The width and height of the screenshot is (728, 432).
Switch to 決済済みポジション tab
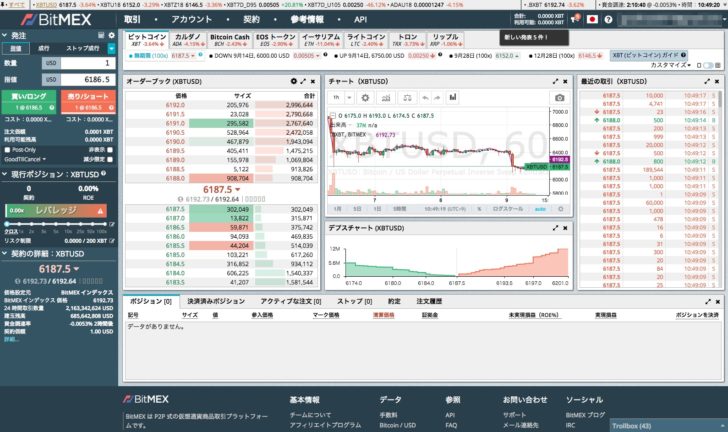216,301
